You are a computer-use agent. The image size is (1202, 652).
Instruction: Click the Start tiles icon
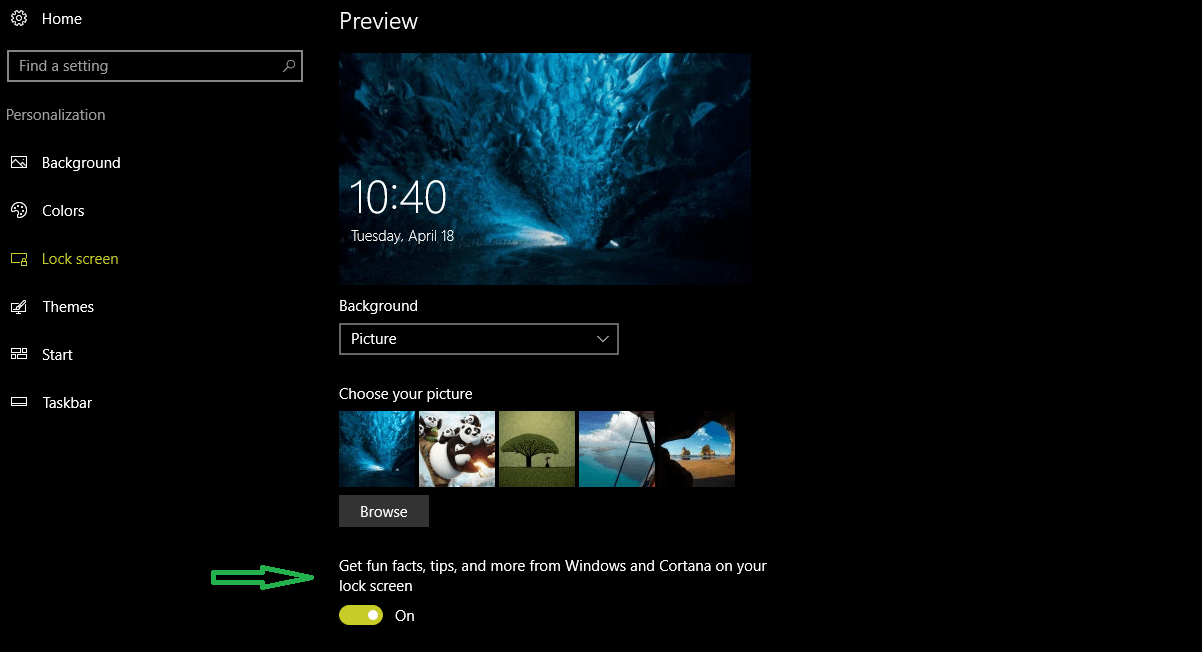(19, 355)
